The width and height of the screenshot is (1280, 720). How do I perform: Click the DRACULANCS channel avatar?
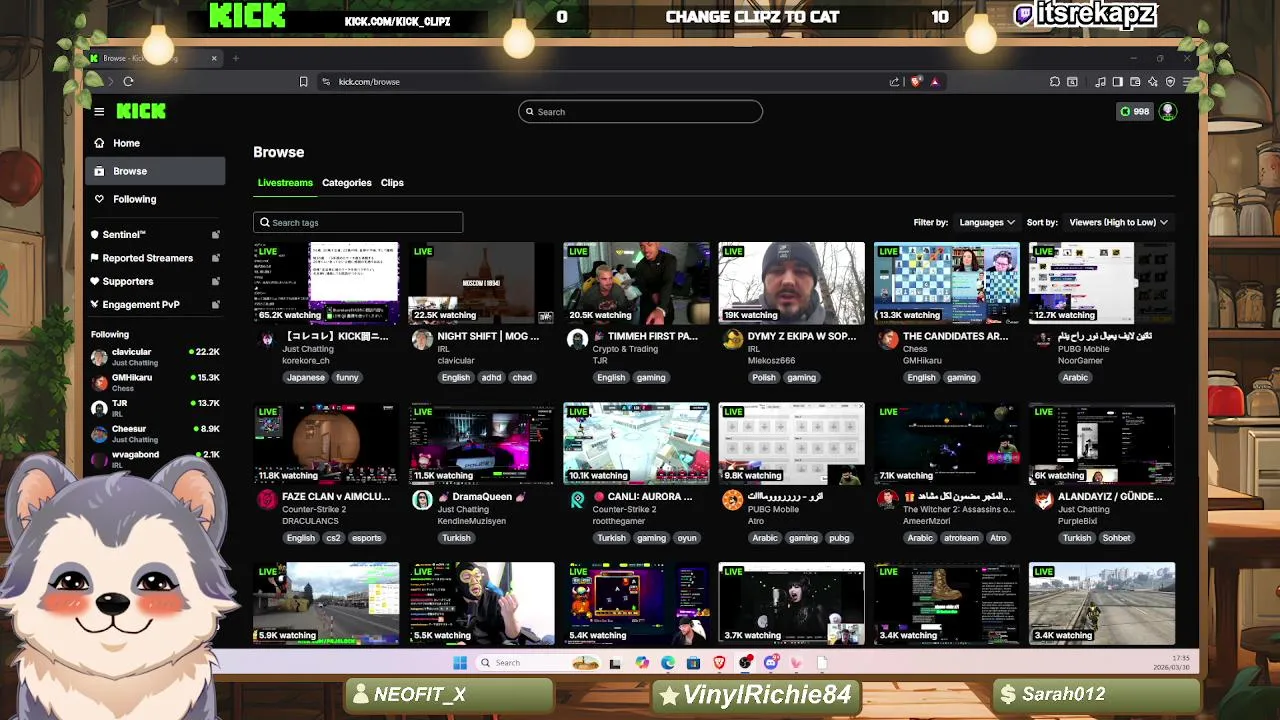tap(266, 500)
